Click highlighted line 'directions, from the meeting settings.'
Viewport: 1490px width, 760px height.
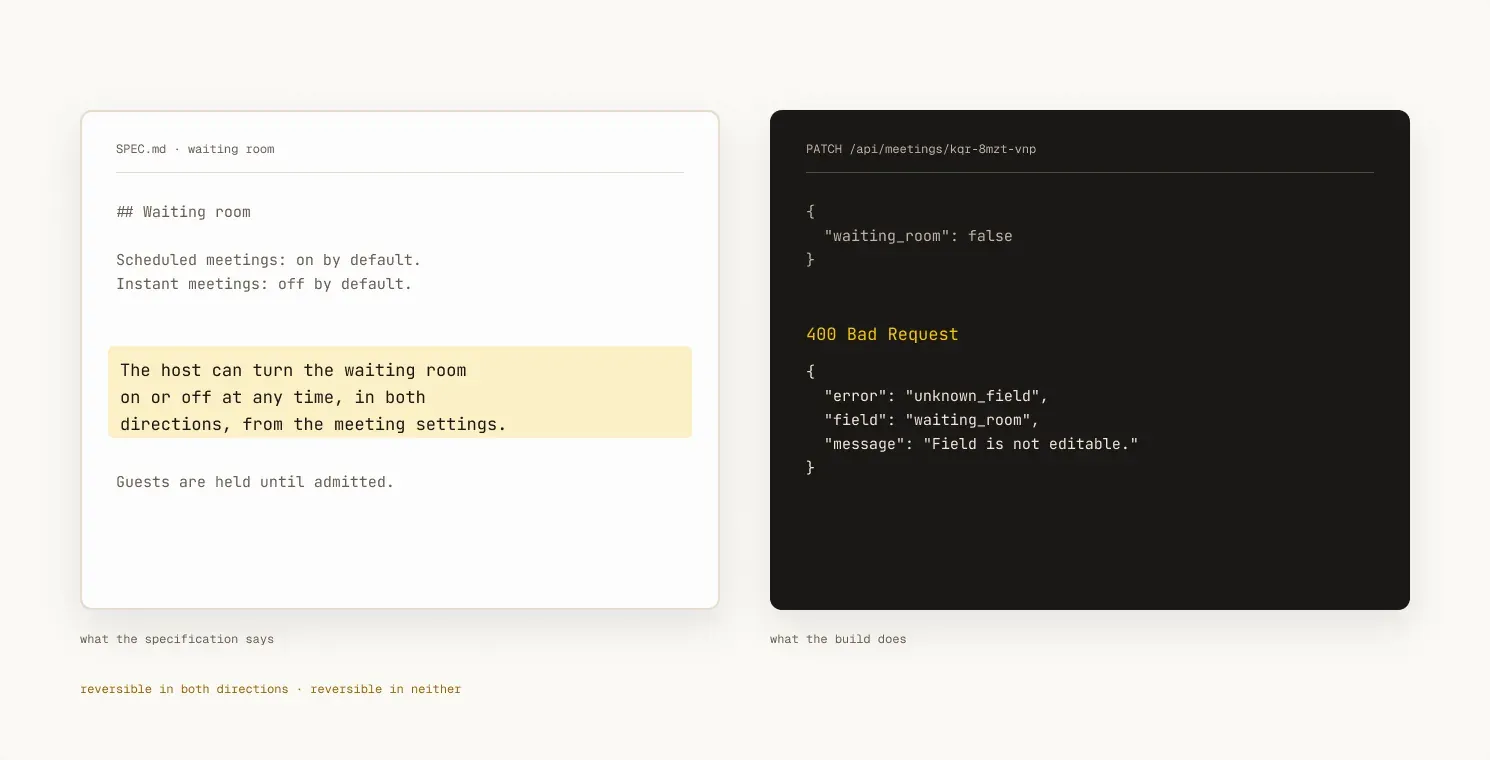click(314, 424)
